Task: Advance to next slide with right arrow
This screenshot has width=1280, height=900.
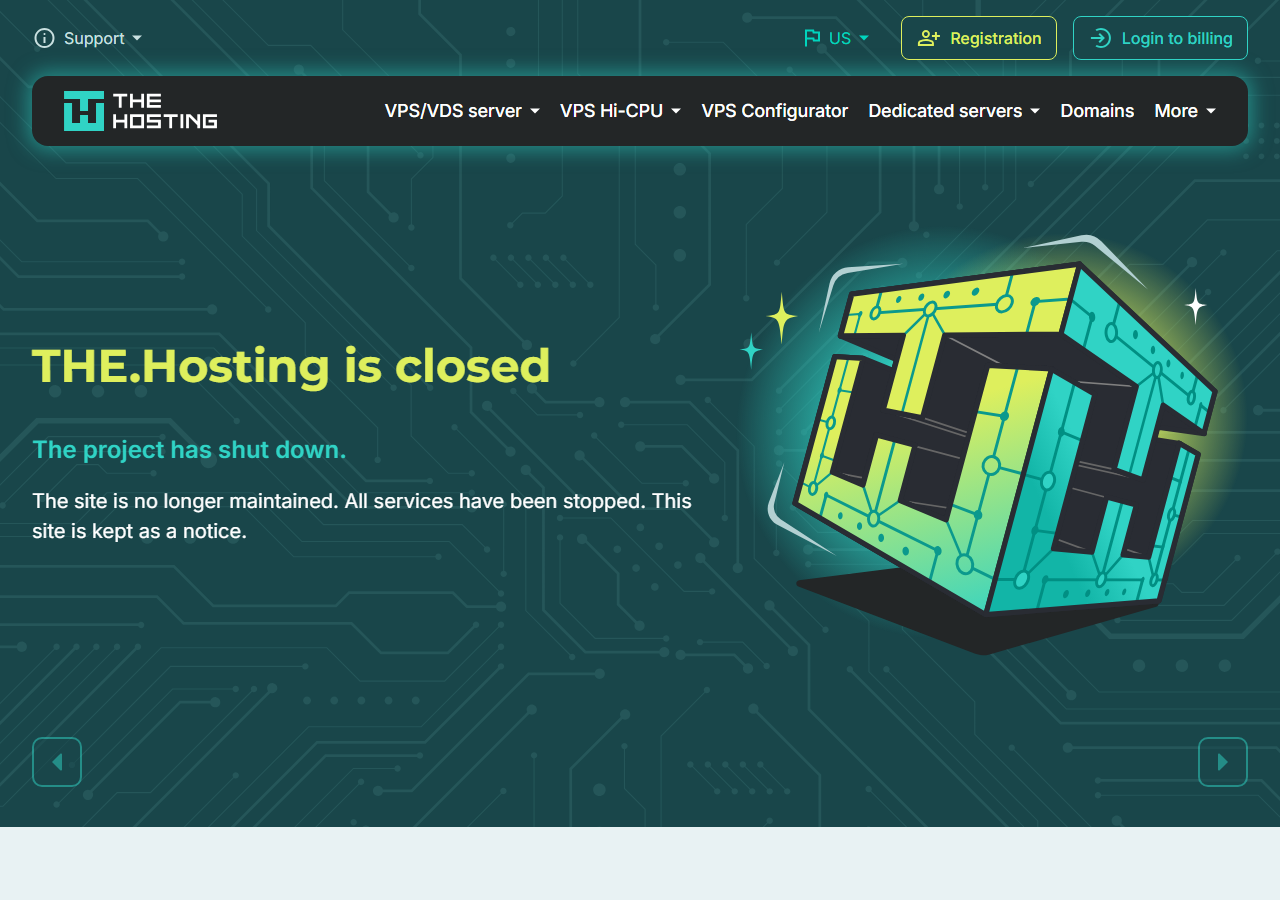Action: (1223, 762)
